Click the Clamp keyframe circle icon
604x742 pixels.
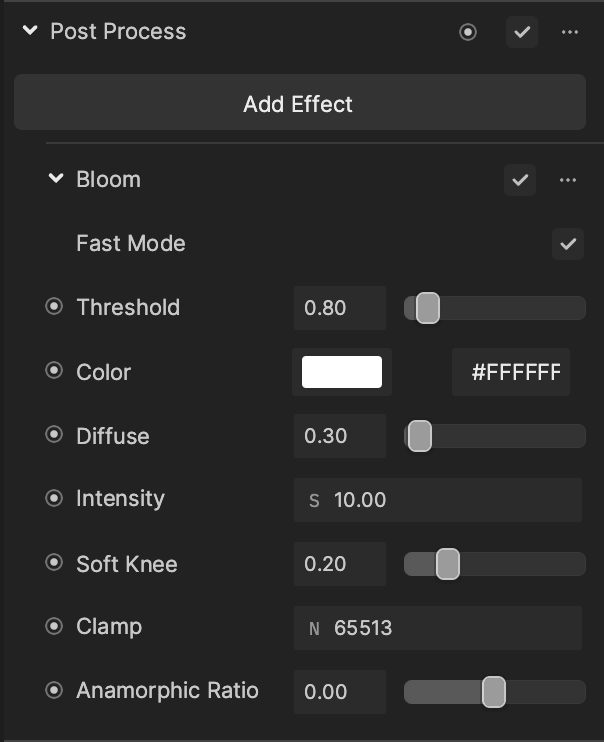coord(54,626)
